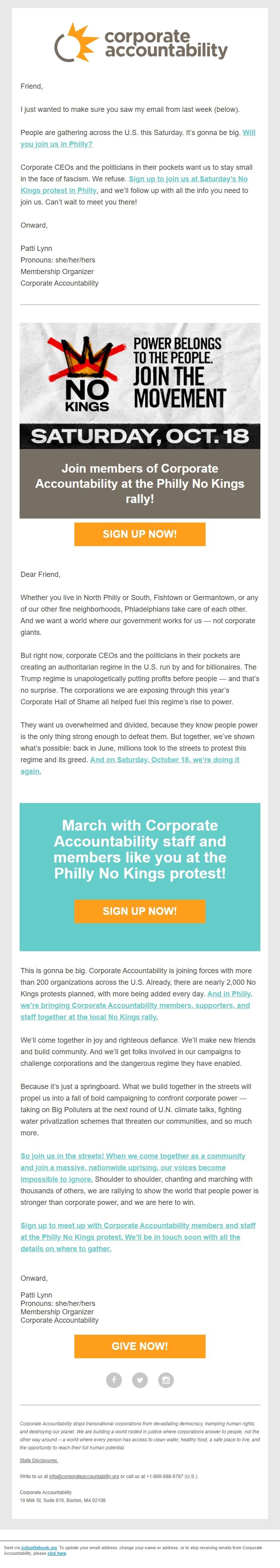The height and width of the screenshot is (1568, 280).
Task: Follow the "And in Philly, we're bringing" link
Action: [134, 1005]
